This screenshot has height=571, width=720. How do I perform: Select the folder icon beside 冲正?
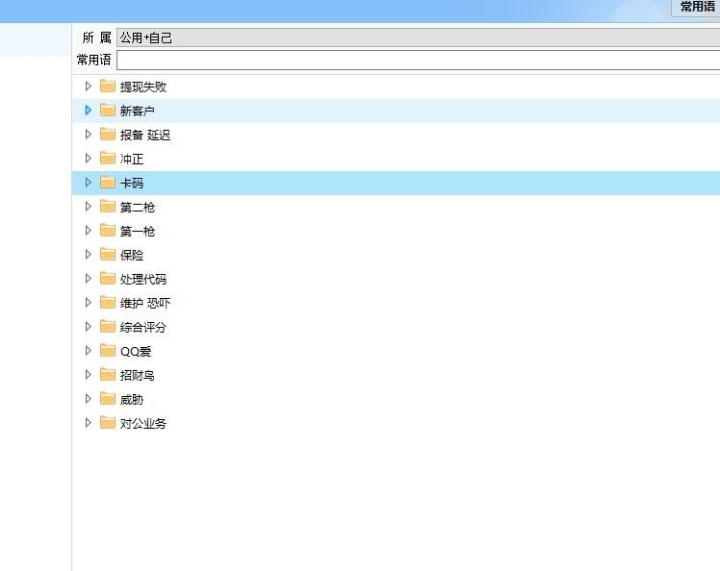click(x=108, y=159)
